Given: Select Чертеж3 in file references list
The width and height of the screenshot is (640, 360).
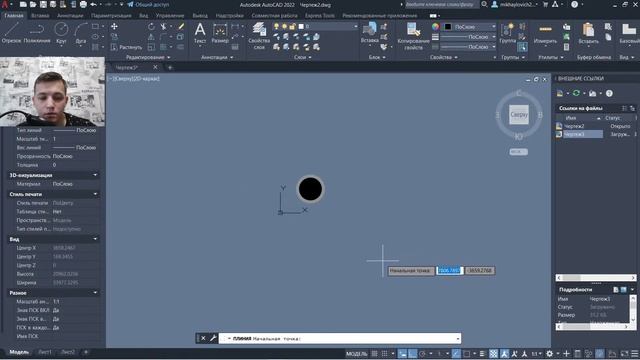Looking at the screenshot, I should tap(582, 134).
